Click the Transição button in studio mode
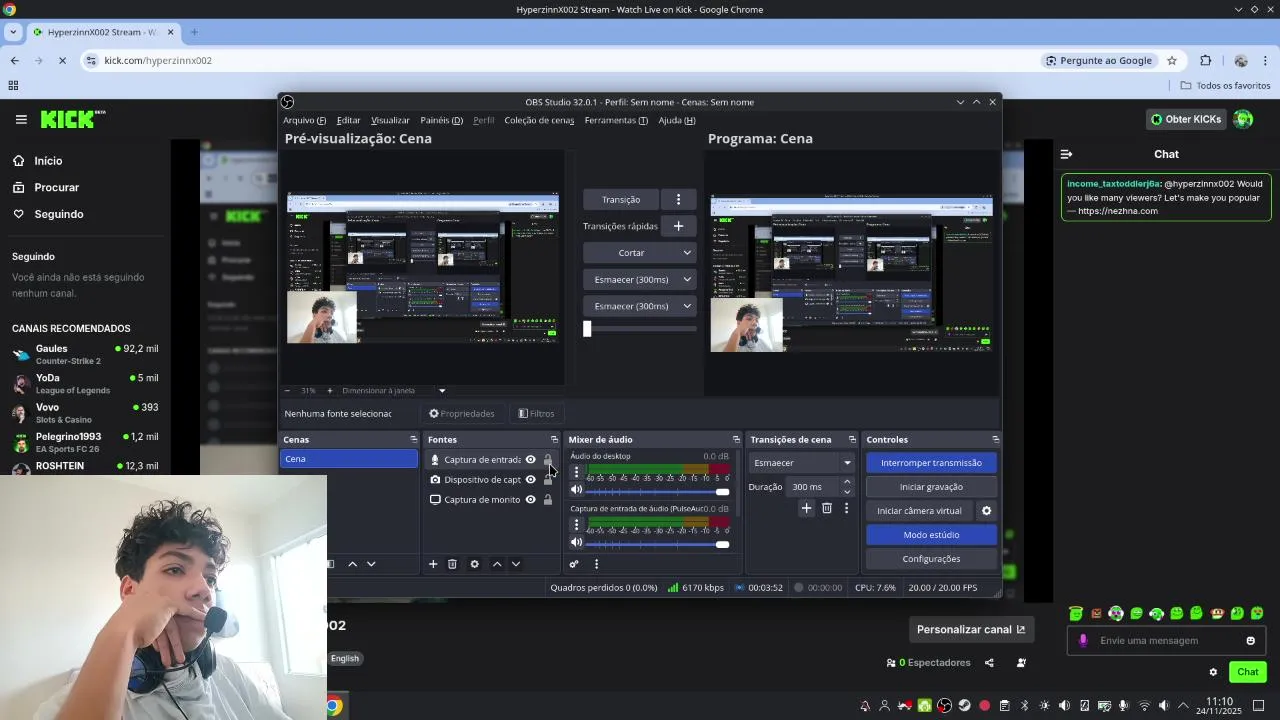The image size is (1280, 720). 621,199
